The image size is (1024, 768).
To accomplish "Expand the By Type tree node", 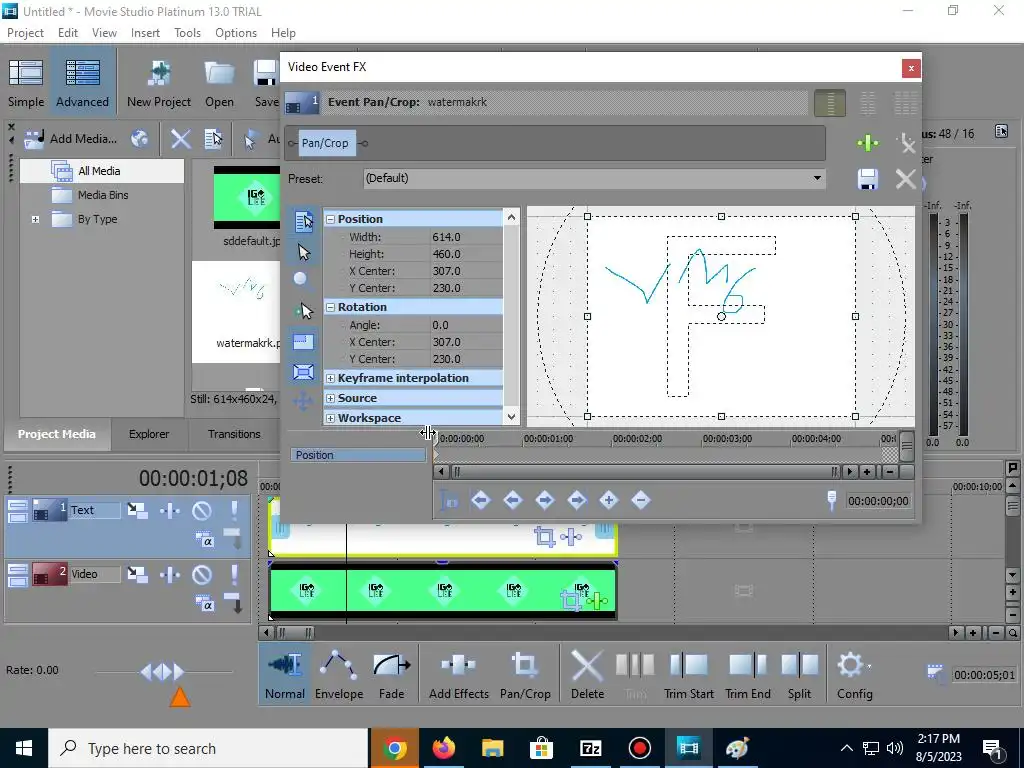I will point(35,219).
